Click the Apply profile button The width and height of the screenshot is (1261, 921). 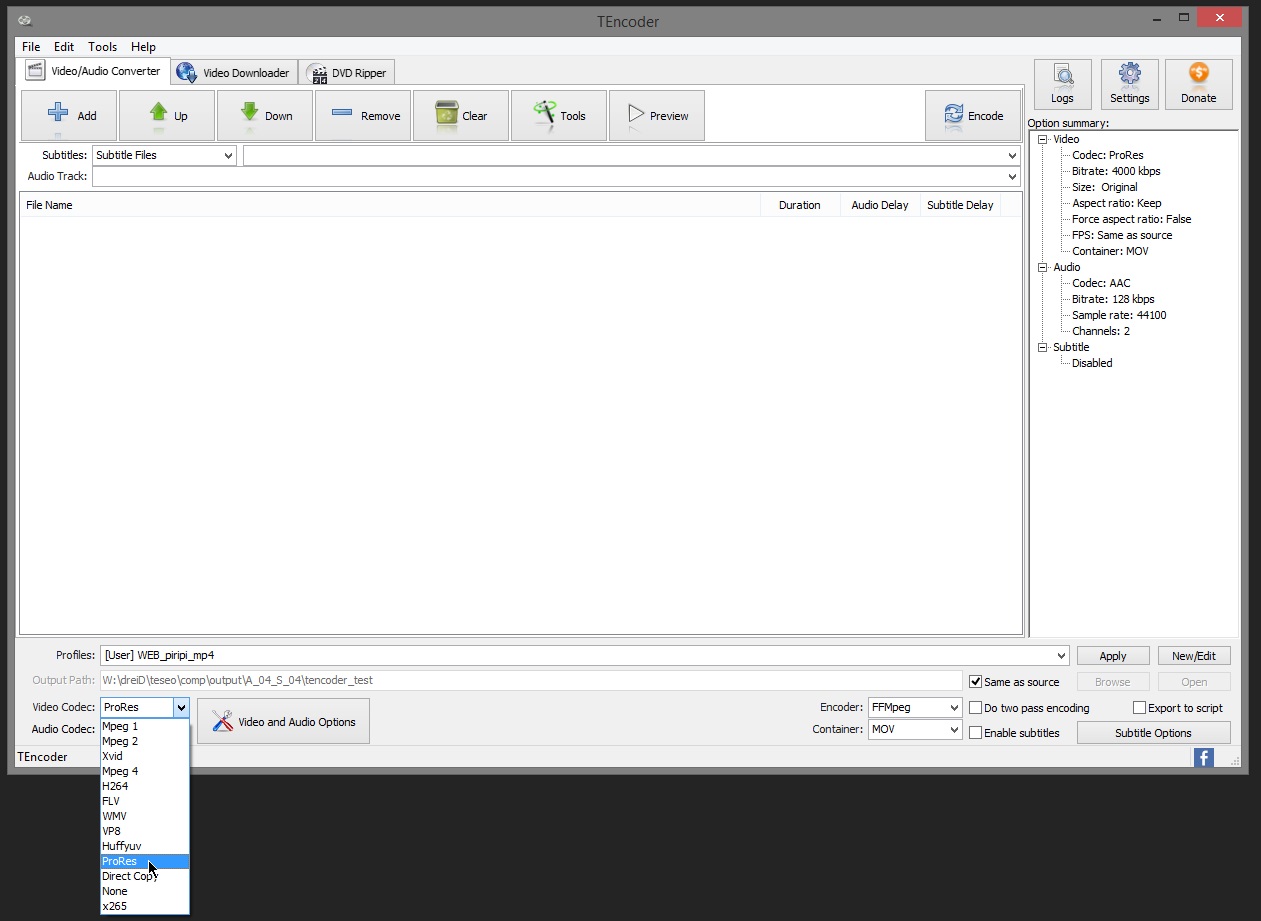(x=1113, y=656)
